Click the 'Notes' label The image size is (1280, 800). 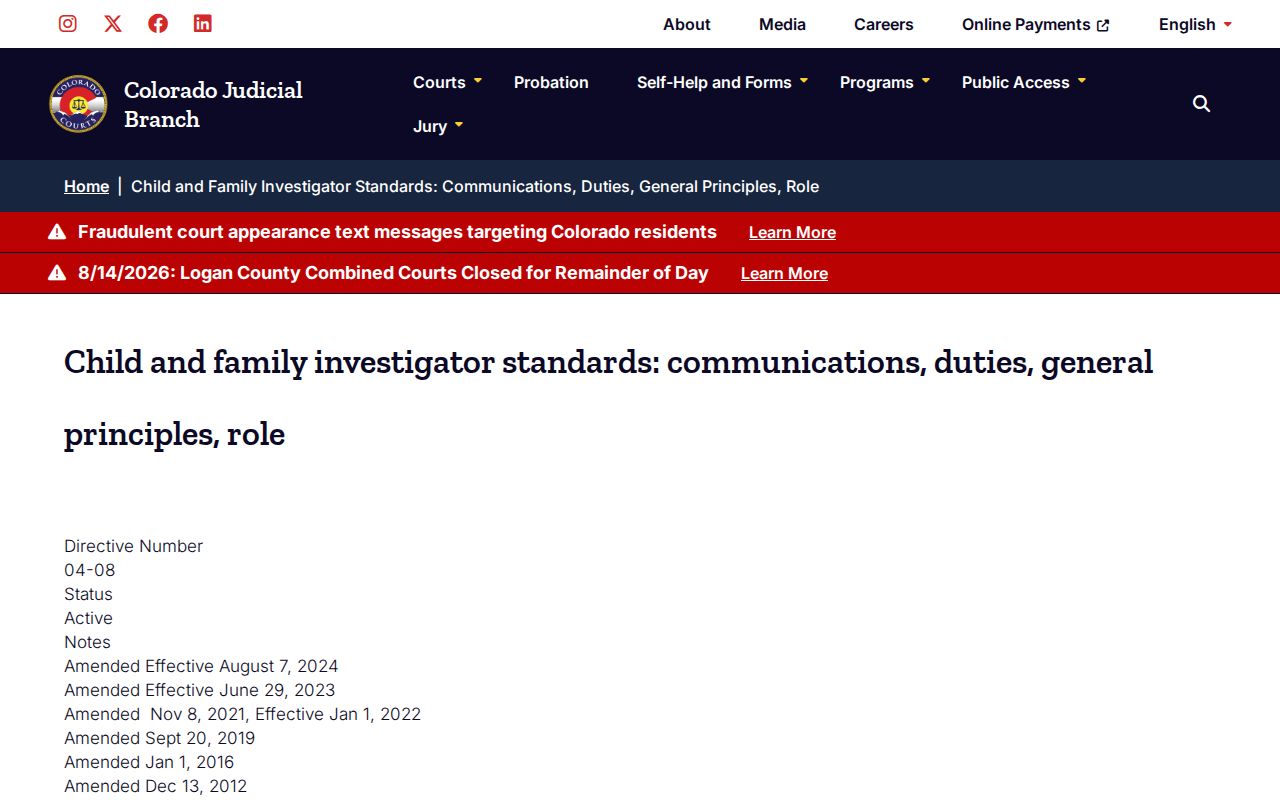[87, 642]
